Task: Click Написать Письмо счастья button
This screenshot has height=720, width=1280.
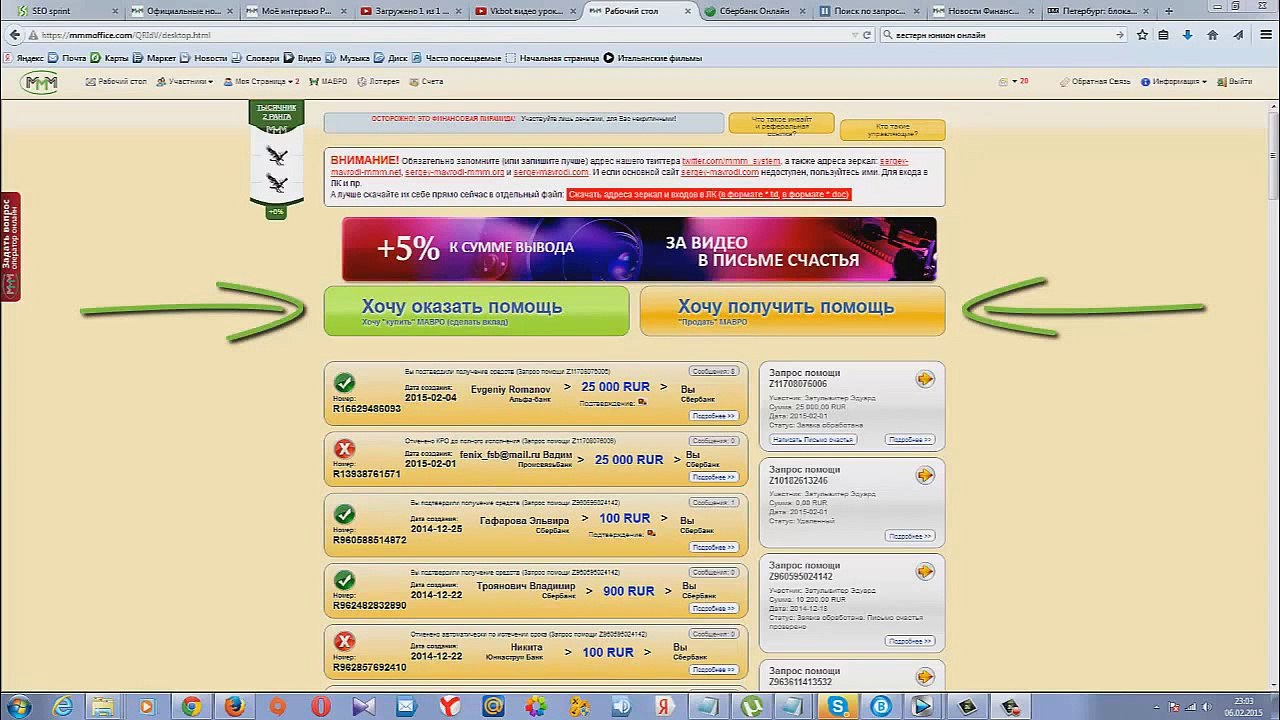Action: [813, 440]
